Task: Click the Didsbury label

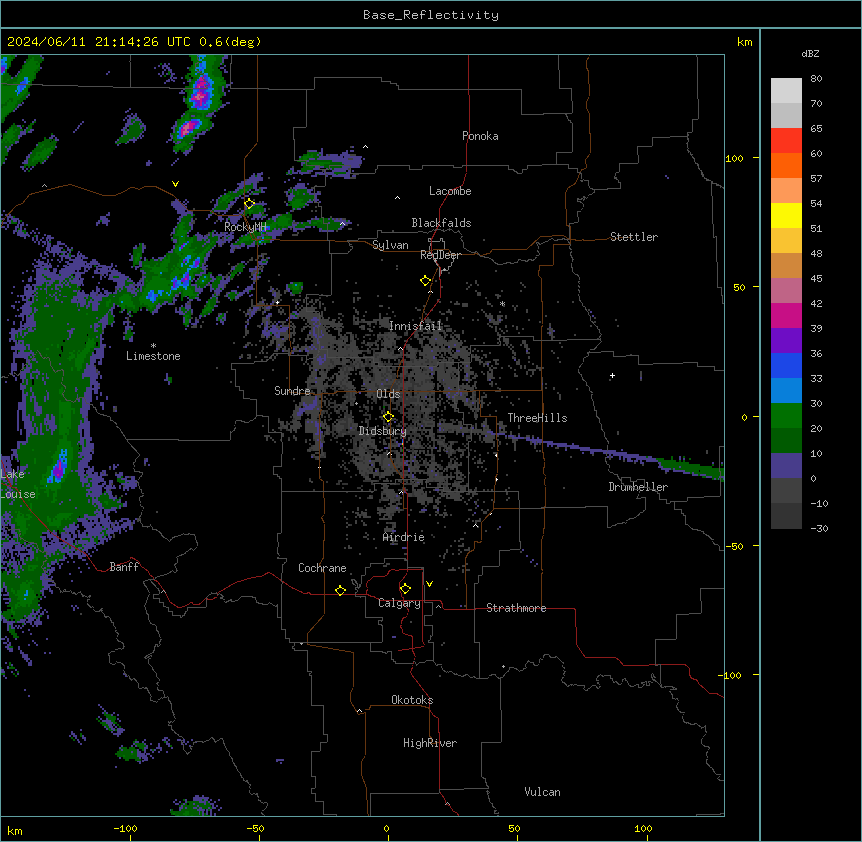Action: point(383,431)
